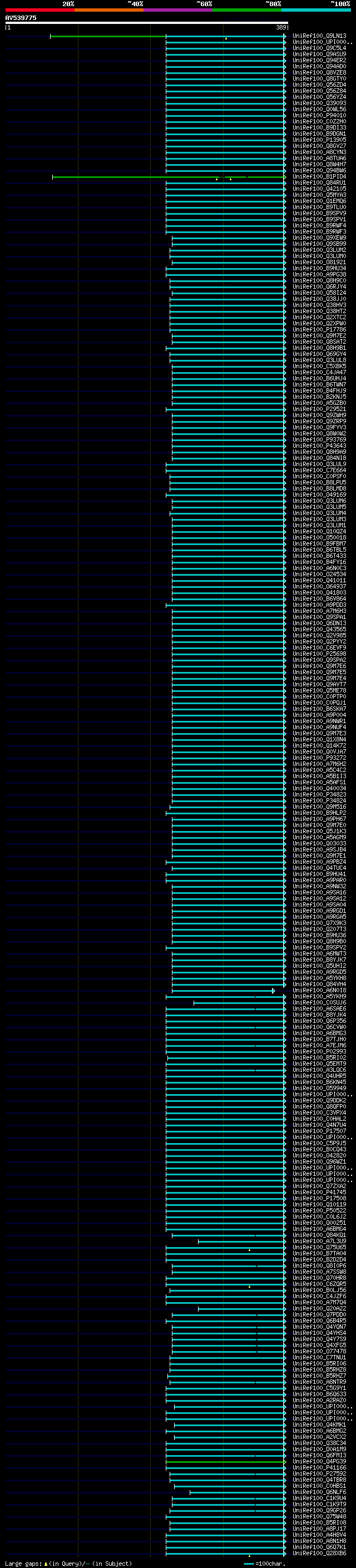356x1568 pixels.
Task: Select label UniRef100_C3VPX4
Action: point(319,1112)
